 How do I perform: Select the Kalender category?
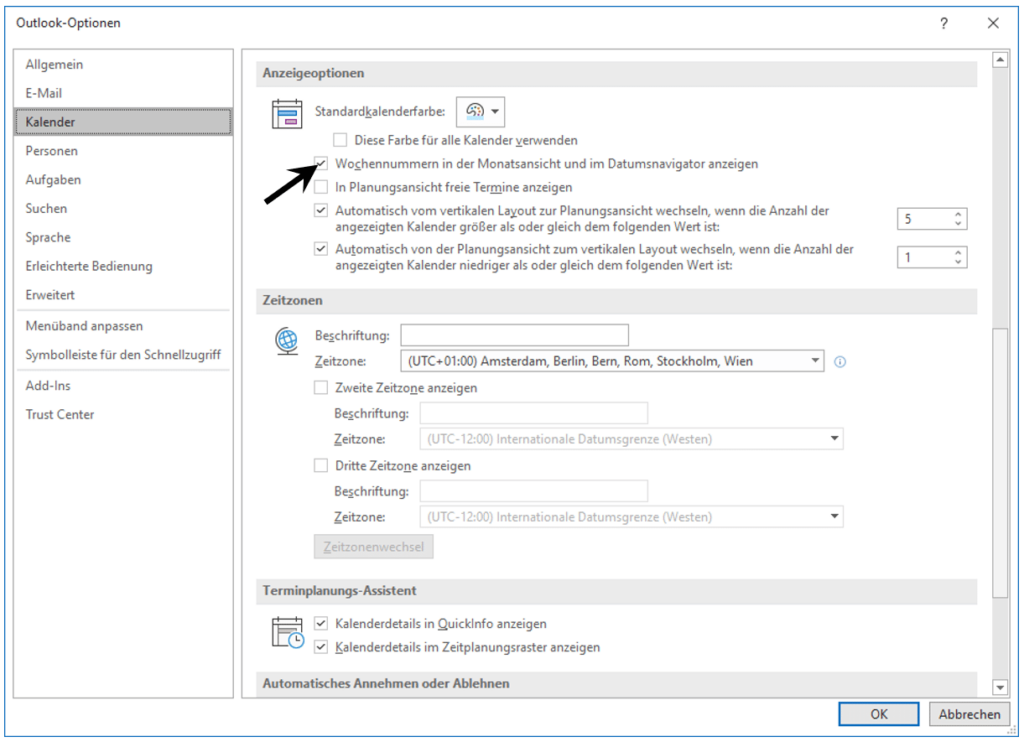coord(123,122)
